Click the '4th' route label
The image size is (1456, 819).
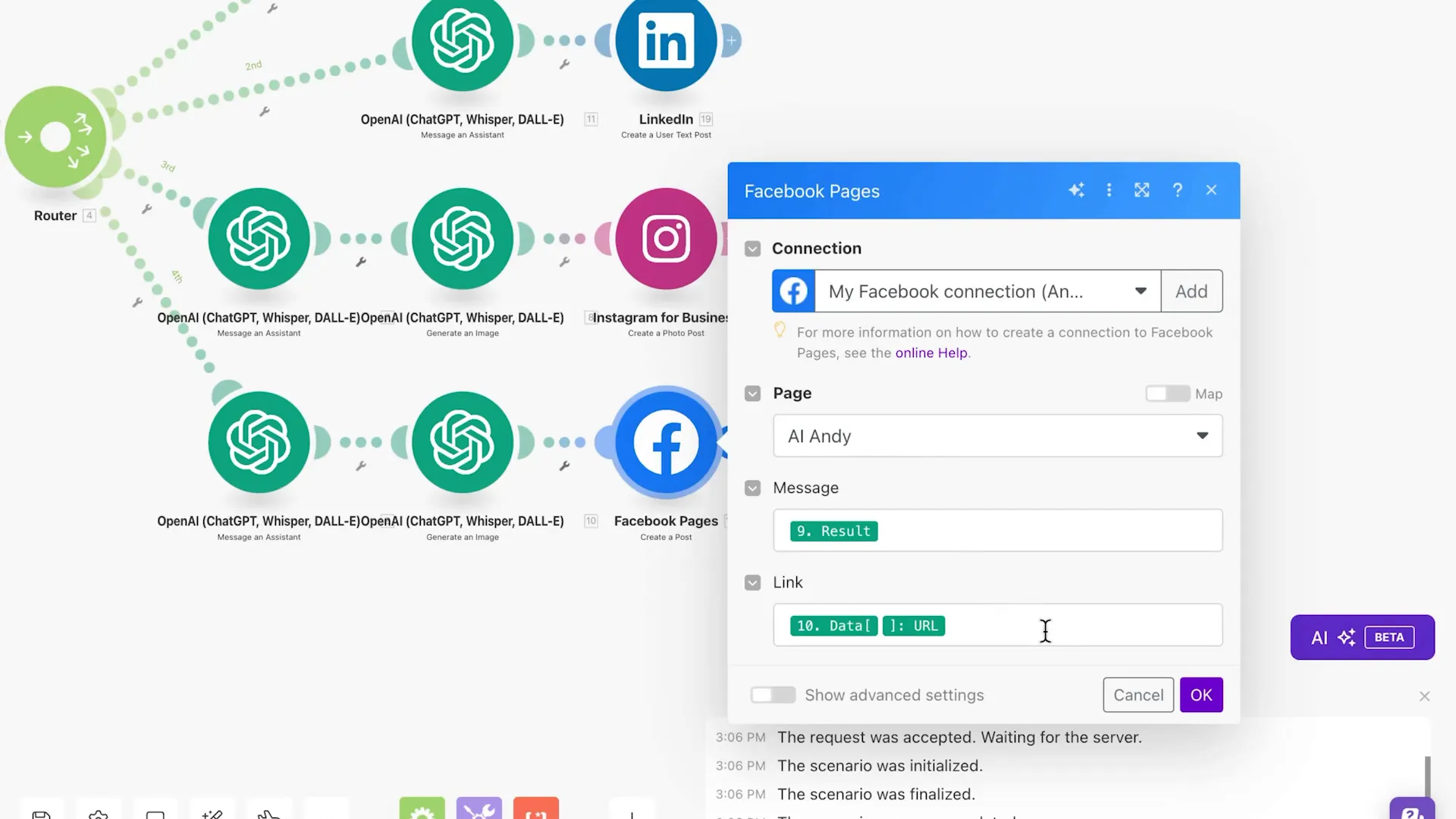[x=177, y=277]
